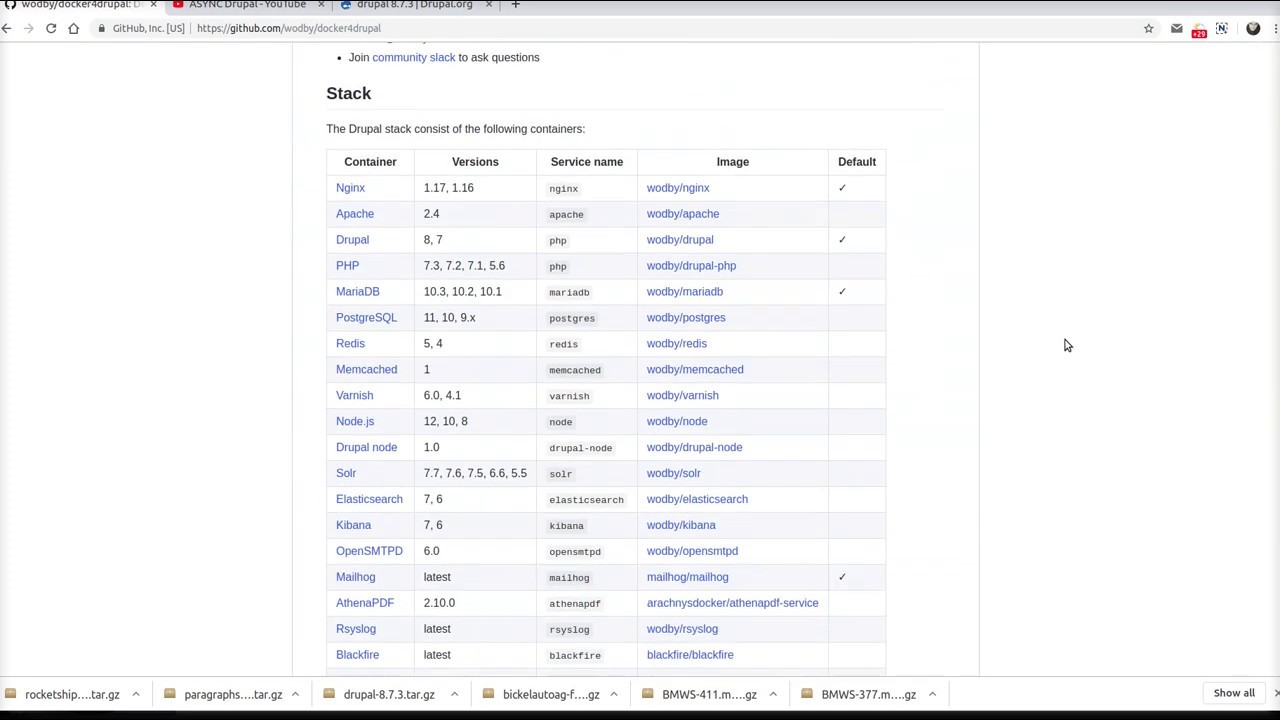Switch to the ASYNC Drupal YouTube tab
1280x720 pixels.
tap(246, 5)
